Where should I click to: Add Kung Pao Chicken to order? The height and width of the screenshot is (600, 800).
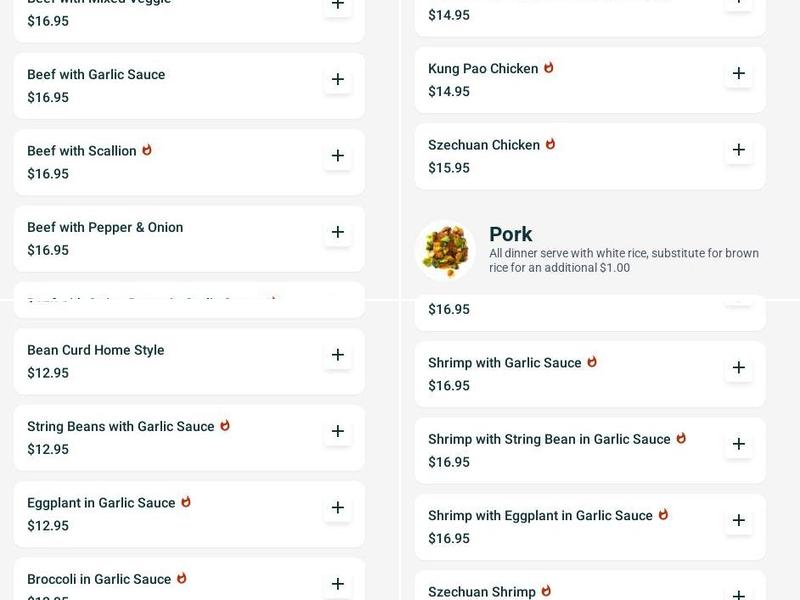pyautogui.click(x=739, y=73)
